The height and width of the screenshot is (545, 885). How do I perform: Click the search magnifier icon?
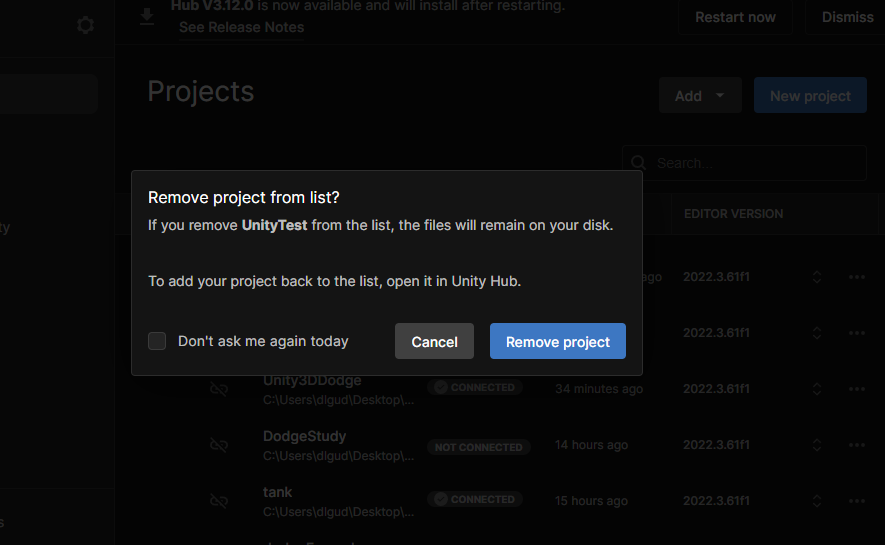[638, 163]
